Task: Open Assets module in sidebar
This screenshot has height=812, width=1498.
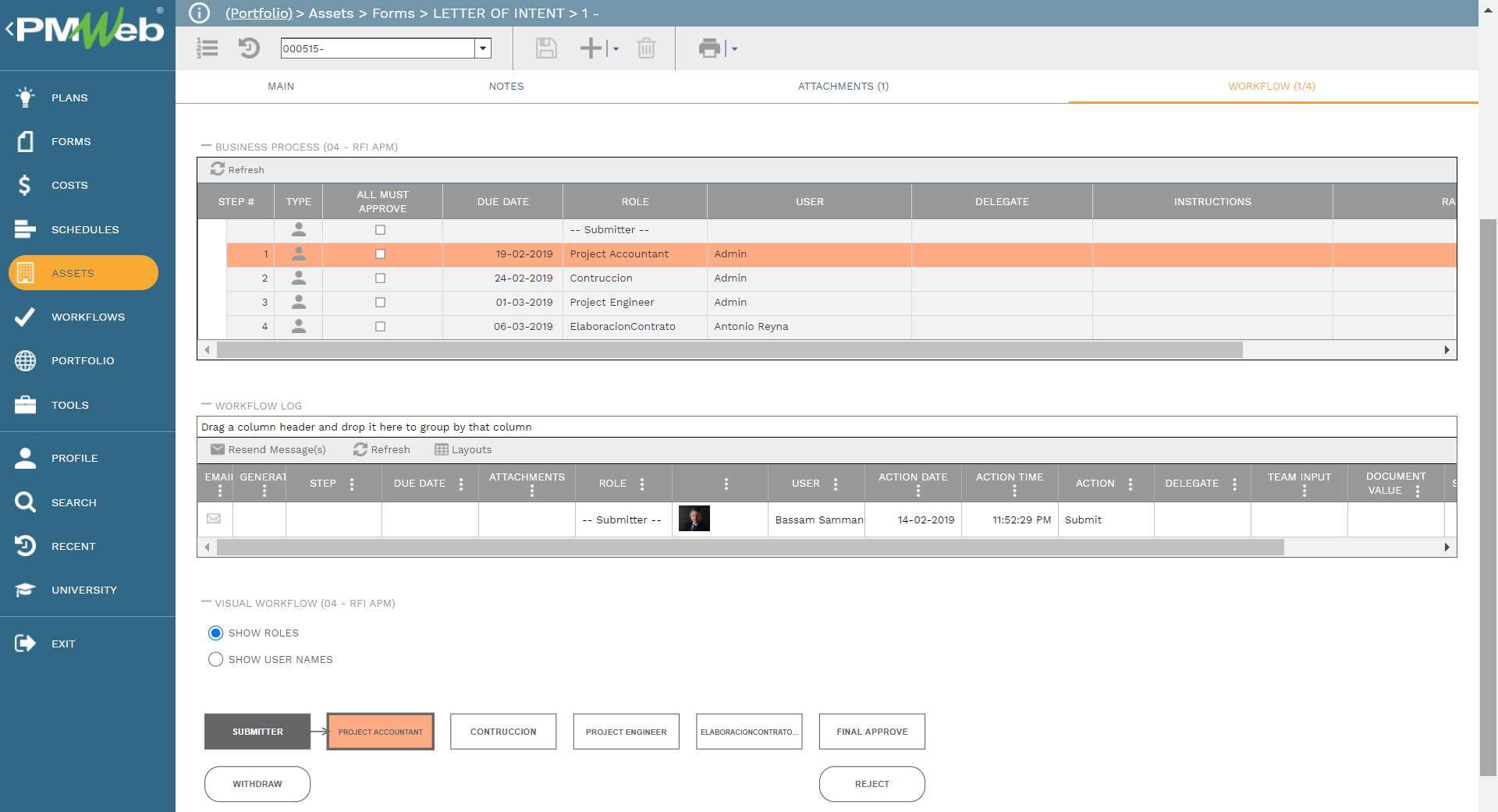Action: pyautogui.click(x=83, y=273)
